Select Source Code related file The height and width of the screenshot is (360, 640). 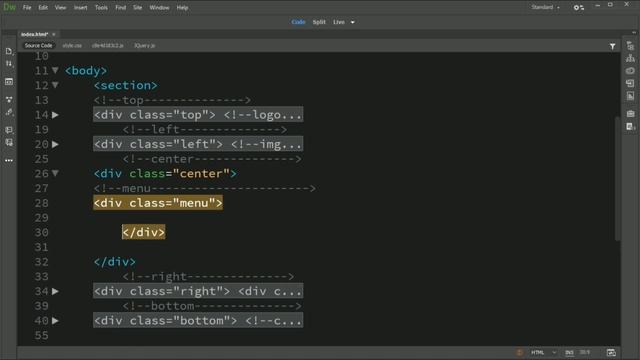[38, 45]
